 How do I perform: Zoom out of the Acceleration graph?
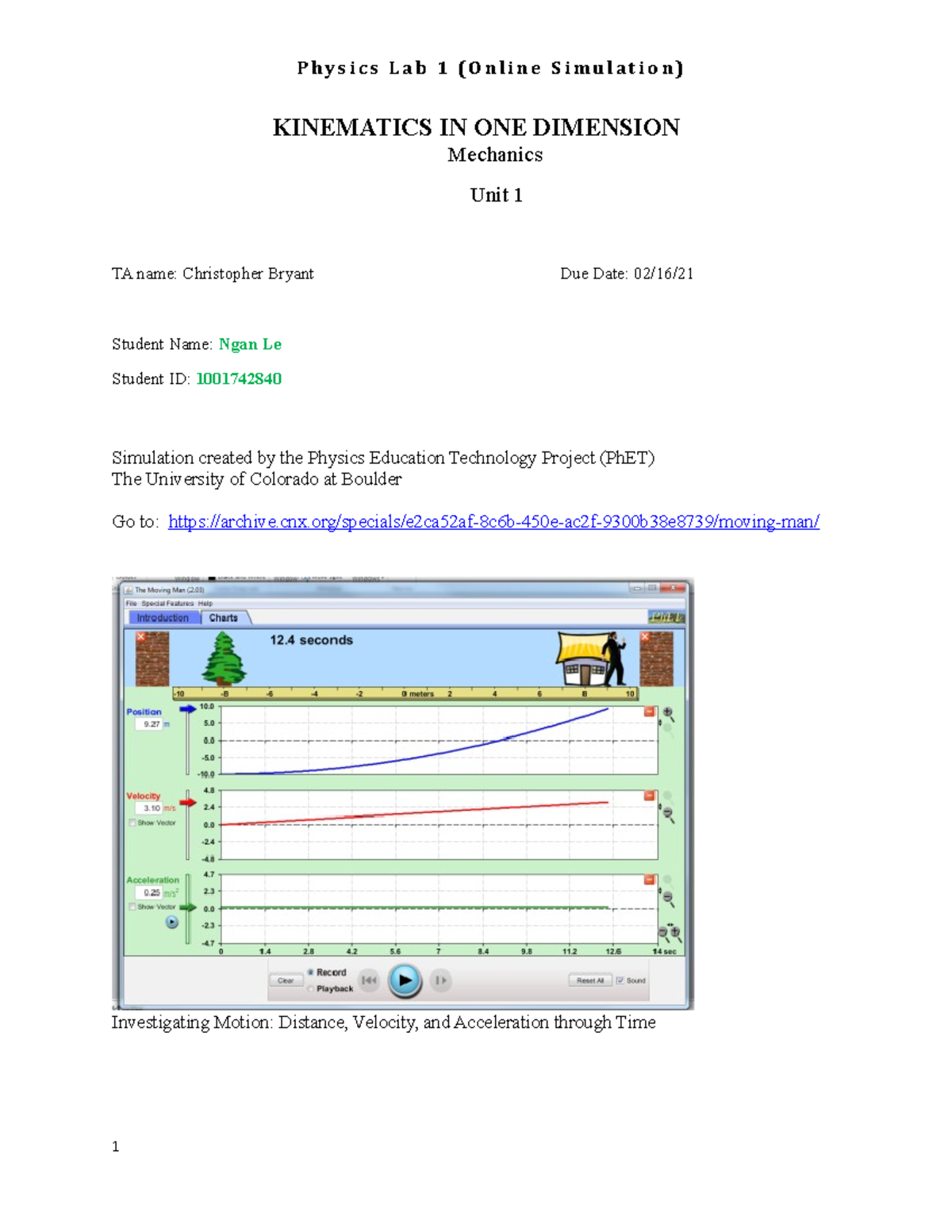pyautogui.click(x=669, y=897)
